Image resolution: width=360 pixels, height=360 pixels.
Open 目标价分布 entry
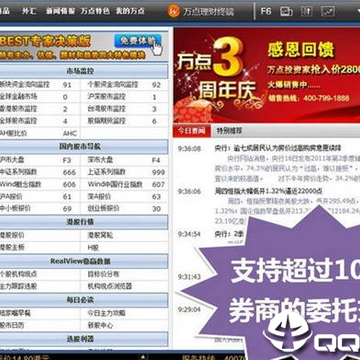tap(103, 274)
